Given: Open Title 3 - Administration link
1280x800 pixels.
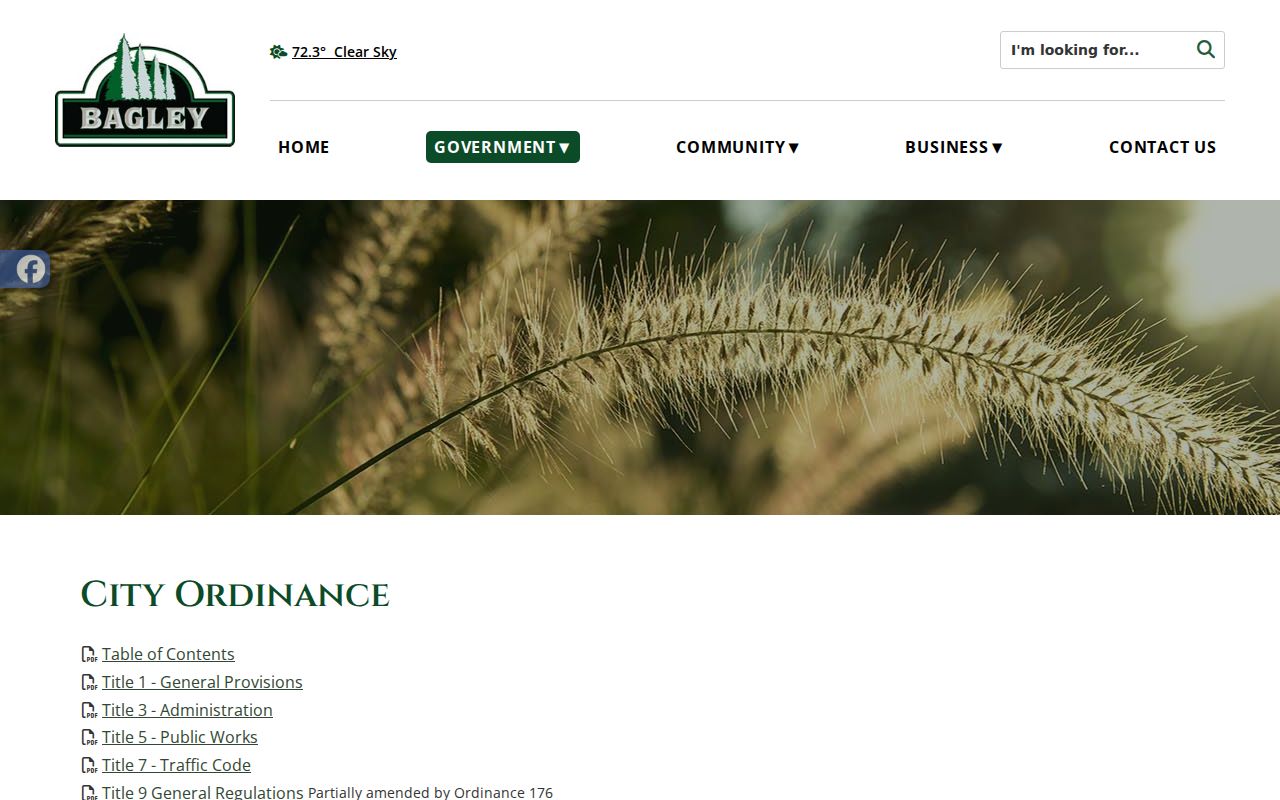Looking at the screenshot, I should (x=187, y=710).
